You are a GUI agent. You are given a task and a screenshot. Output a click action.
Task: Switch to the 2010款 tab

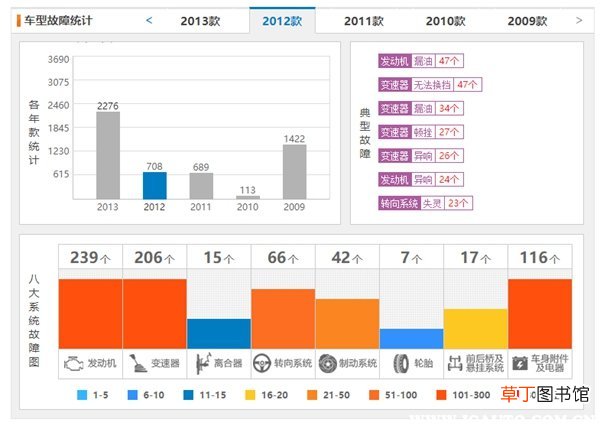[445, 21]
